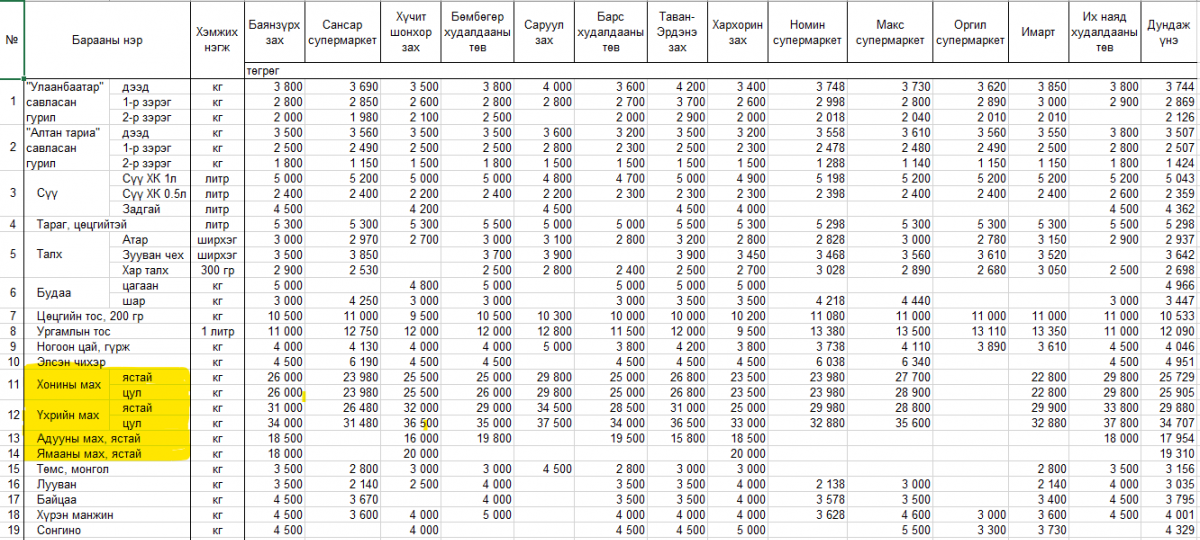The height and width of the screenshot is (540, 1200).
Task: Click the "Адууны мах, ястай" row label
Action: (x=88, y=439)
